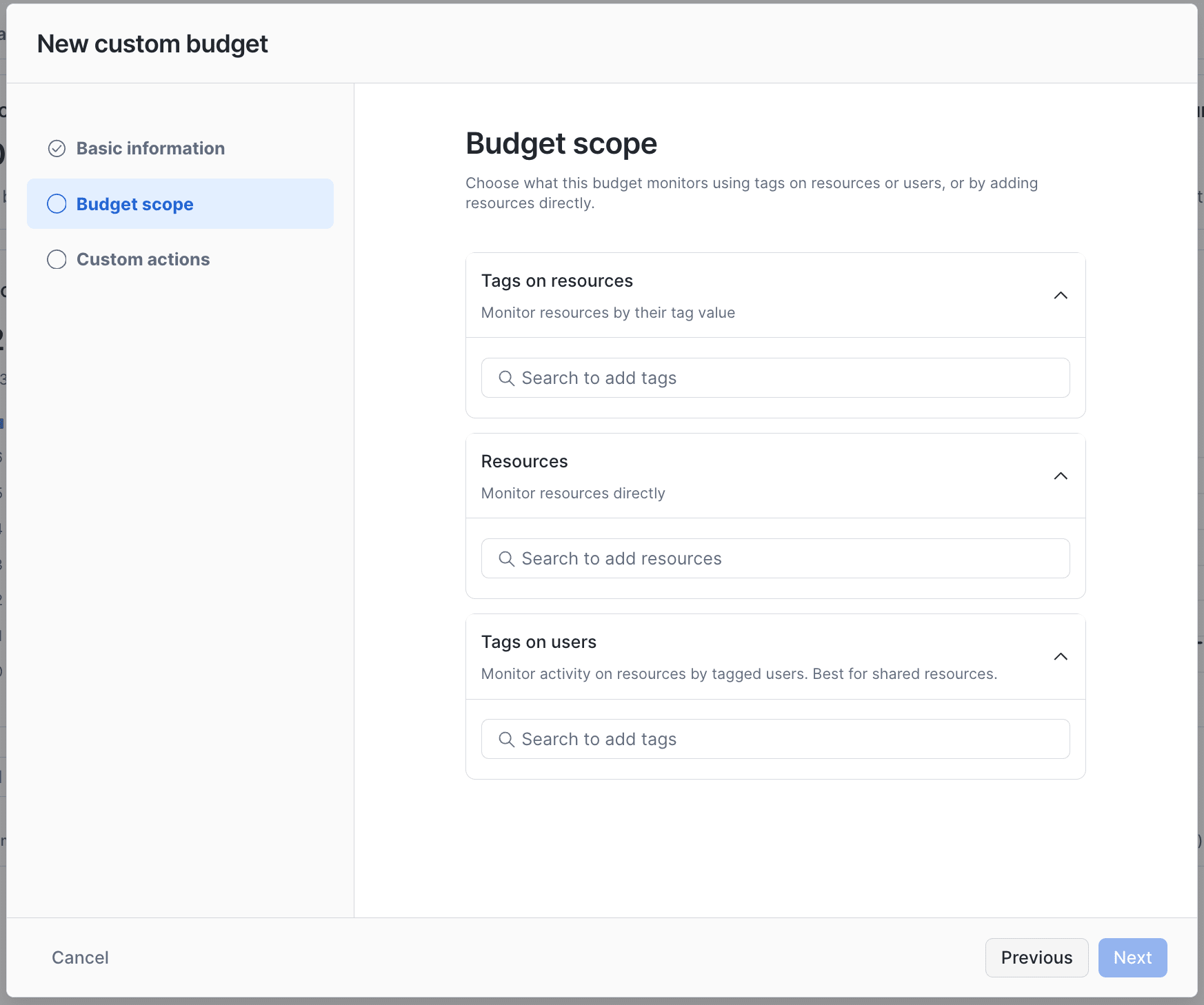
Task: Click the New custom budget title
Action: coord(152,43)
